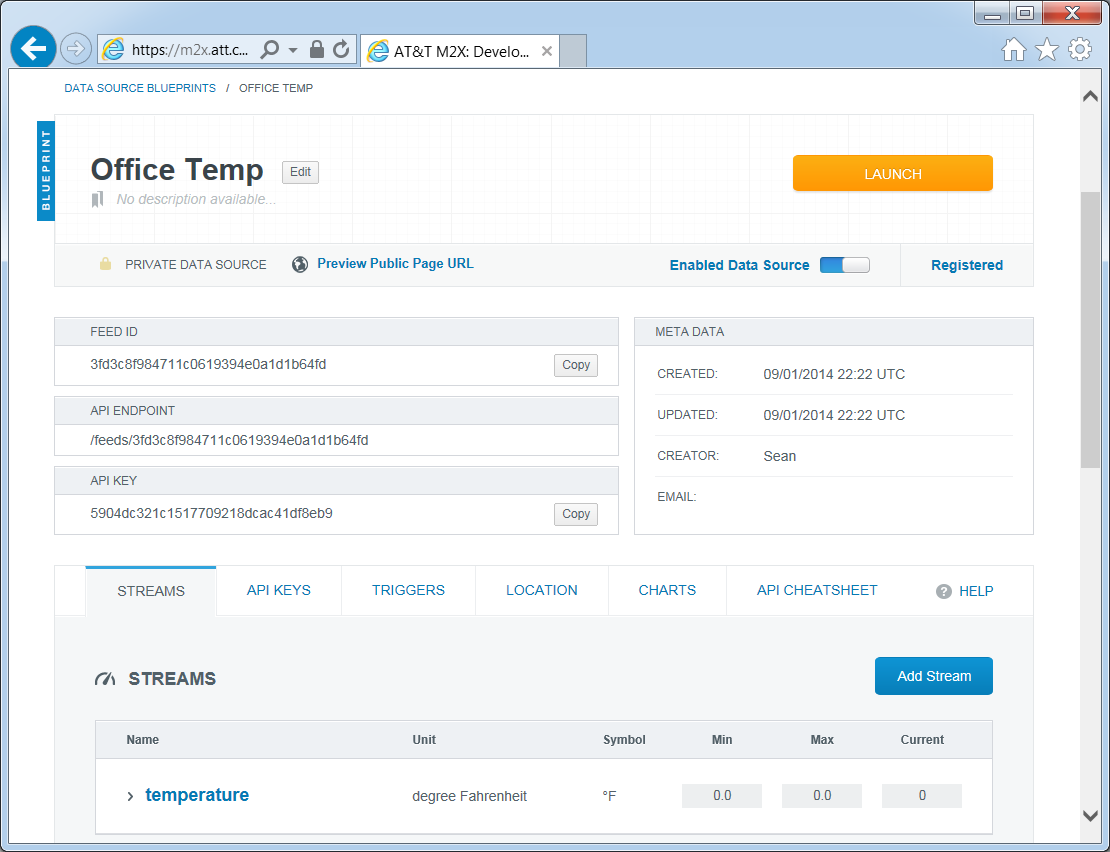
Task: Open favorites with the star icon
Action: pos(1046,49)
